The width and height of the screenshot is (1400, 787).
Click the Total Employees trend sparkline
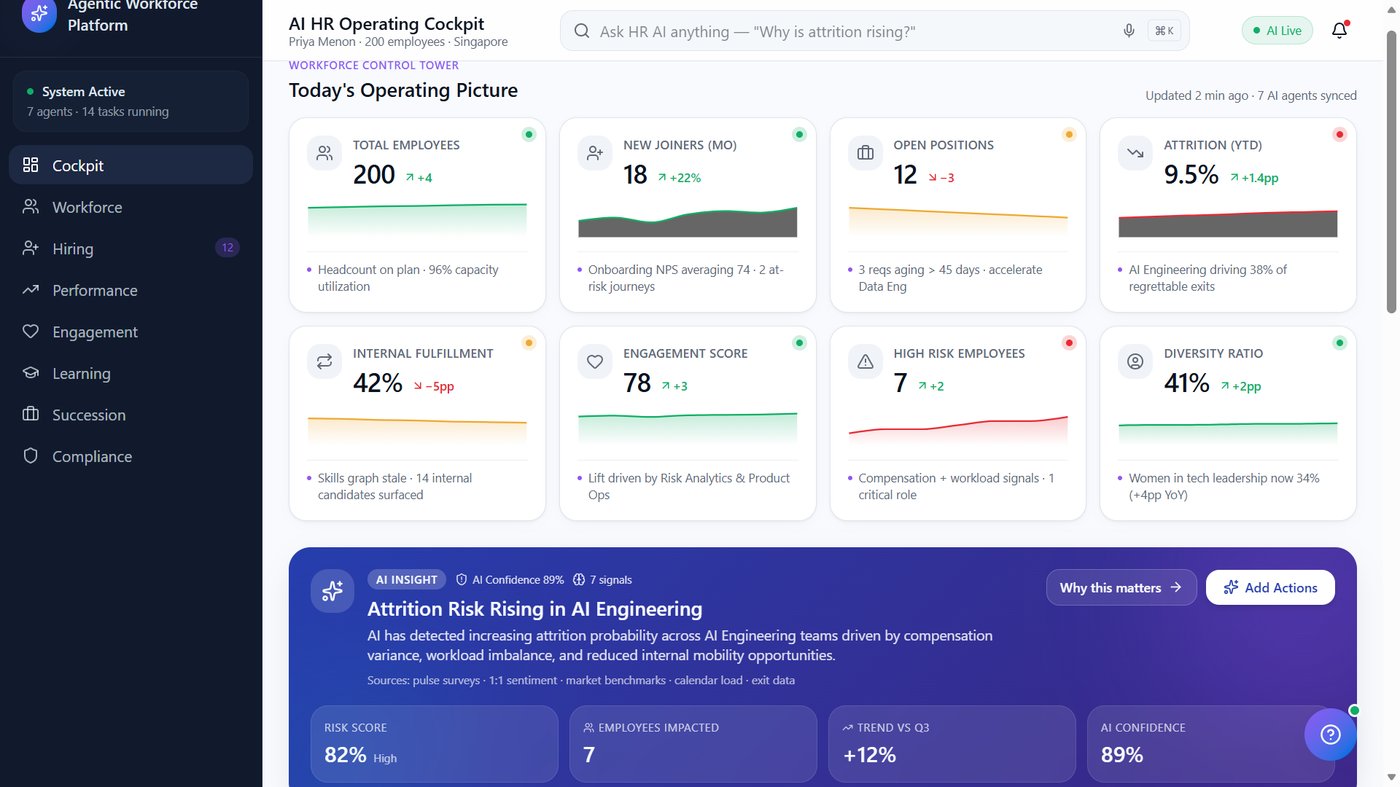point(417,219)
